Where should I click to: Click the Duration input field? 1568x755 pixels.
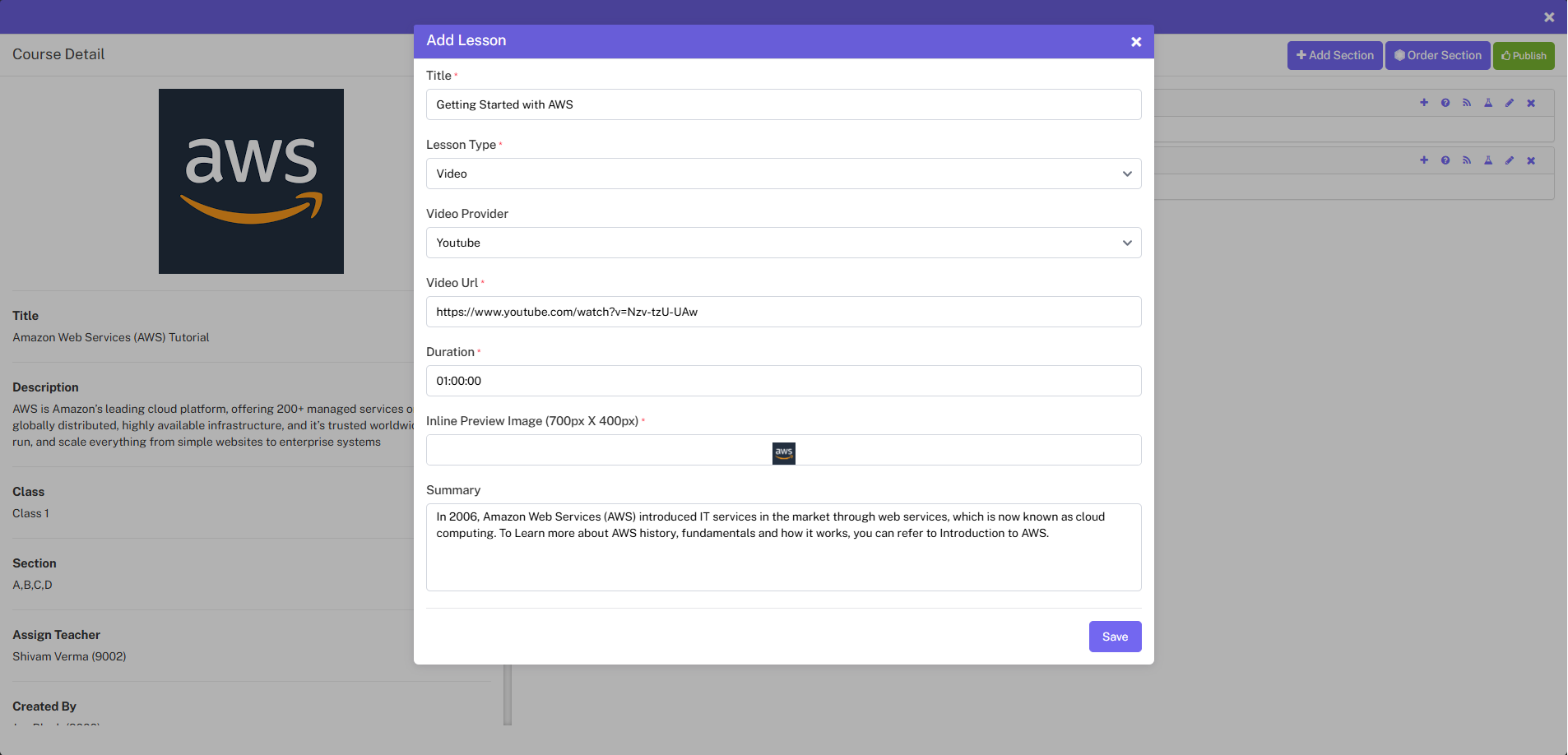coord(782,380)
